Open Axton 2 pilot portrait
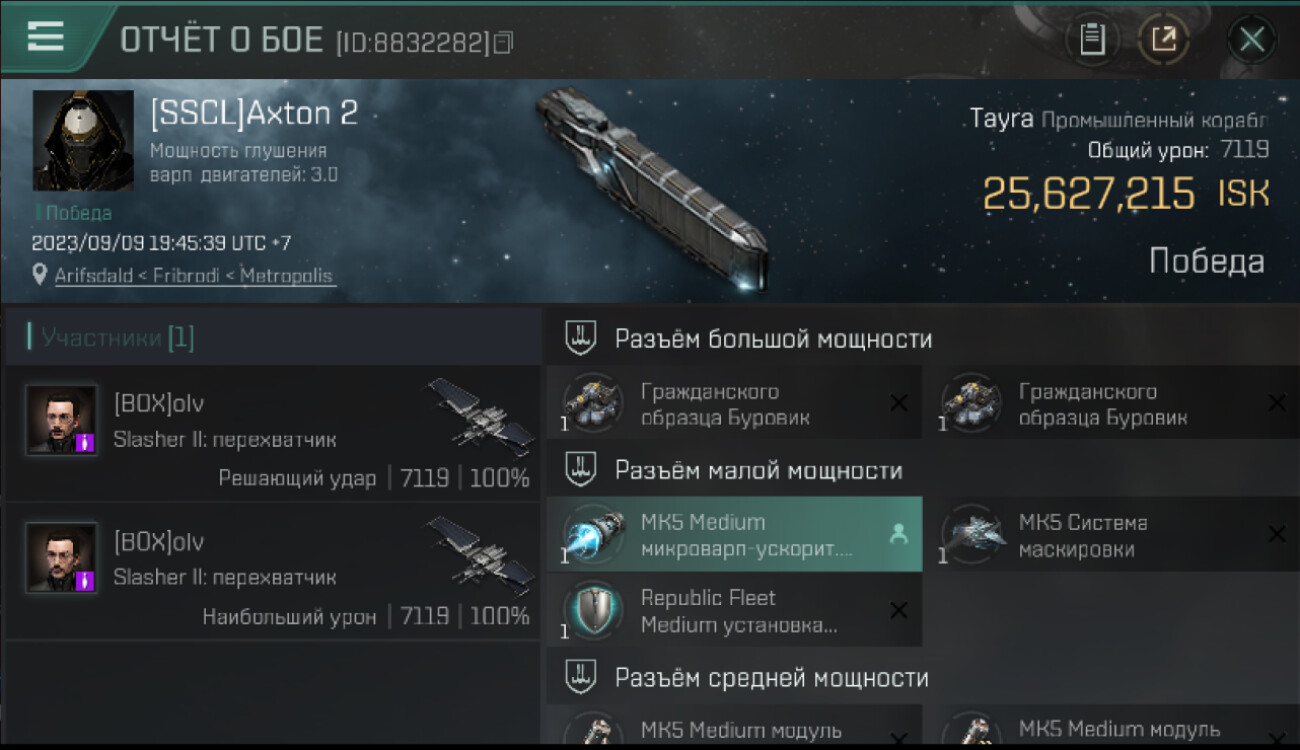The height and width of the screenshot is (750, 1300). point(83,140)
